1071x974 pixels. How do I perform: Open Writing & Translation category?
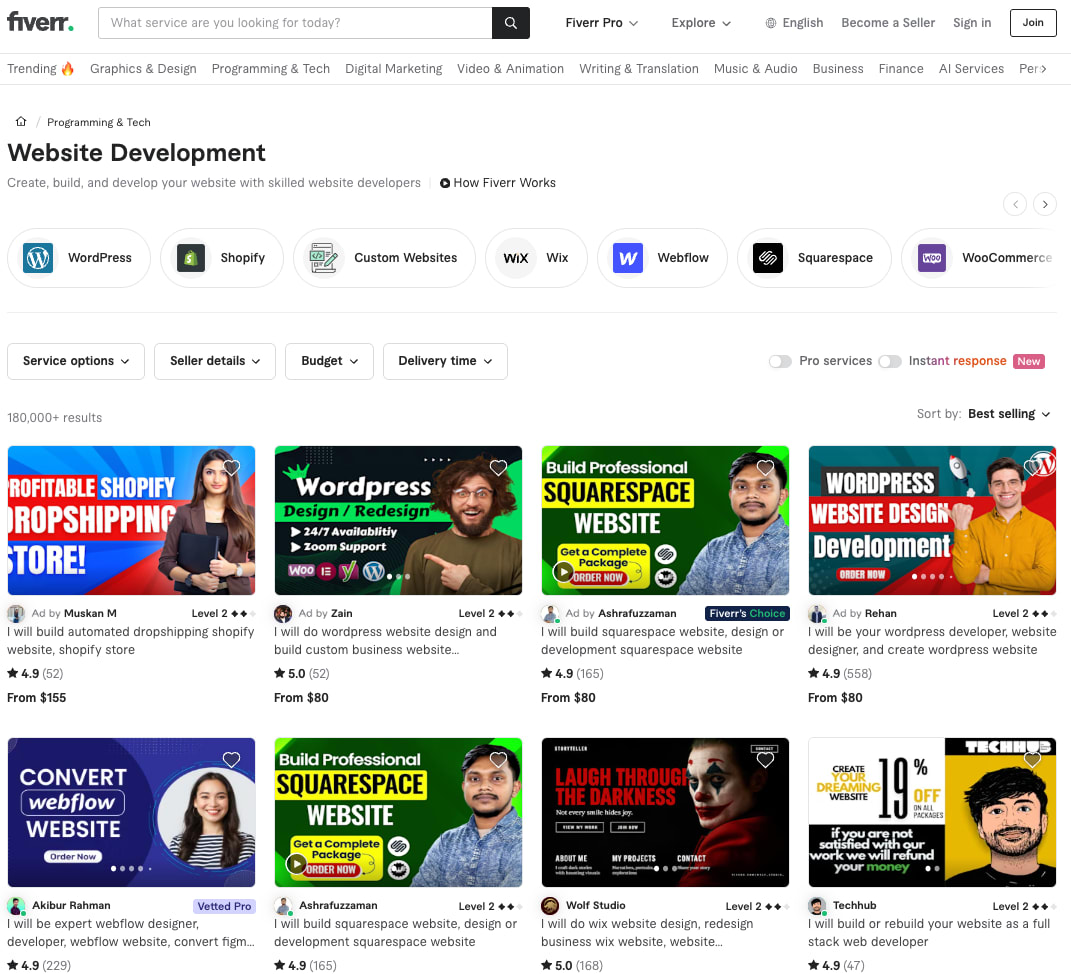point(639,68)
